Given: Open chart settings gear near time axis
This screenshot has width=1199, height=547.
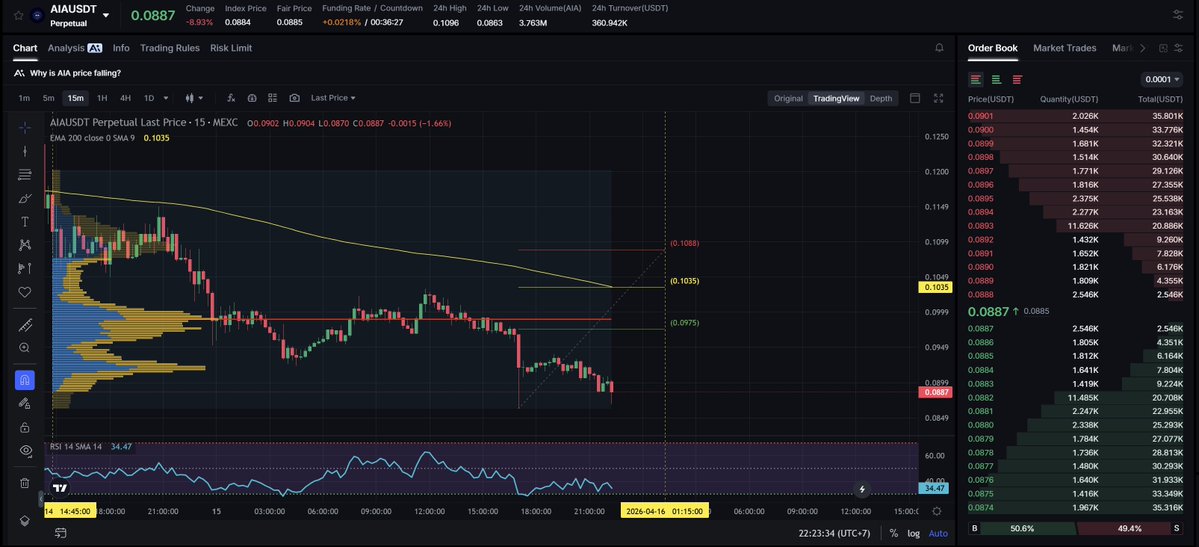Looking at the screenshot, I should 937,511.
